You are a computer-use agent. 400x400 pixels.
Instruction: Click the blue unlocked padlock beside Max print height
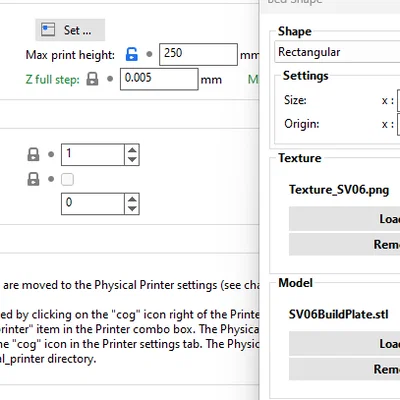[132, 54]
